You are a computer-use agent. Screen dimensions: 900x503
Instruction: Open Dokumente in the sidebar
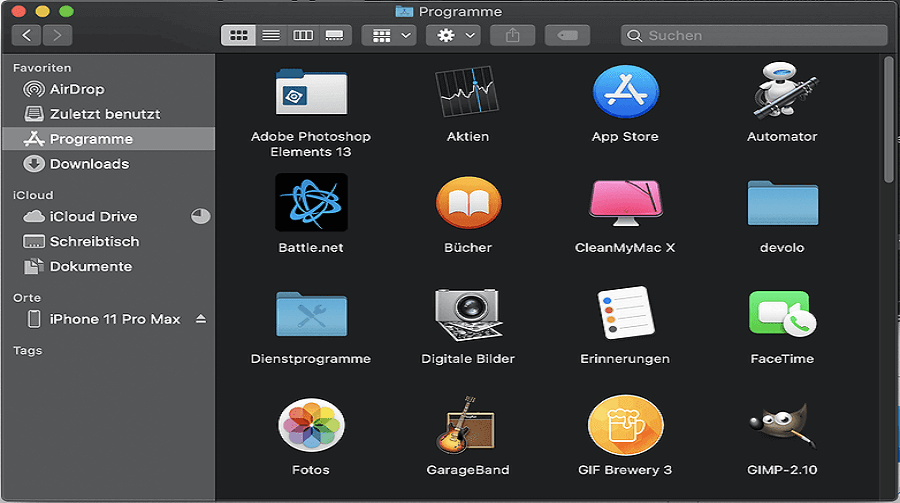108,266
